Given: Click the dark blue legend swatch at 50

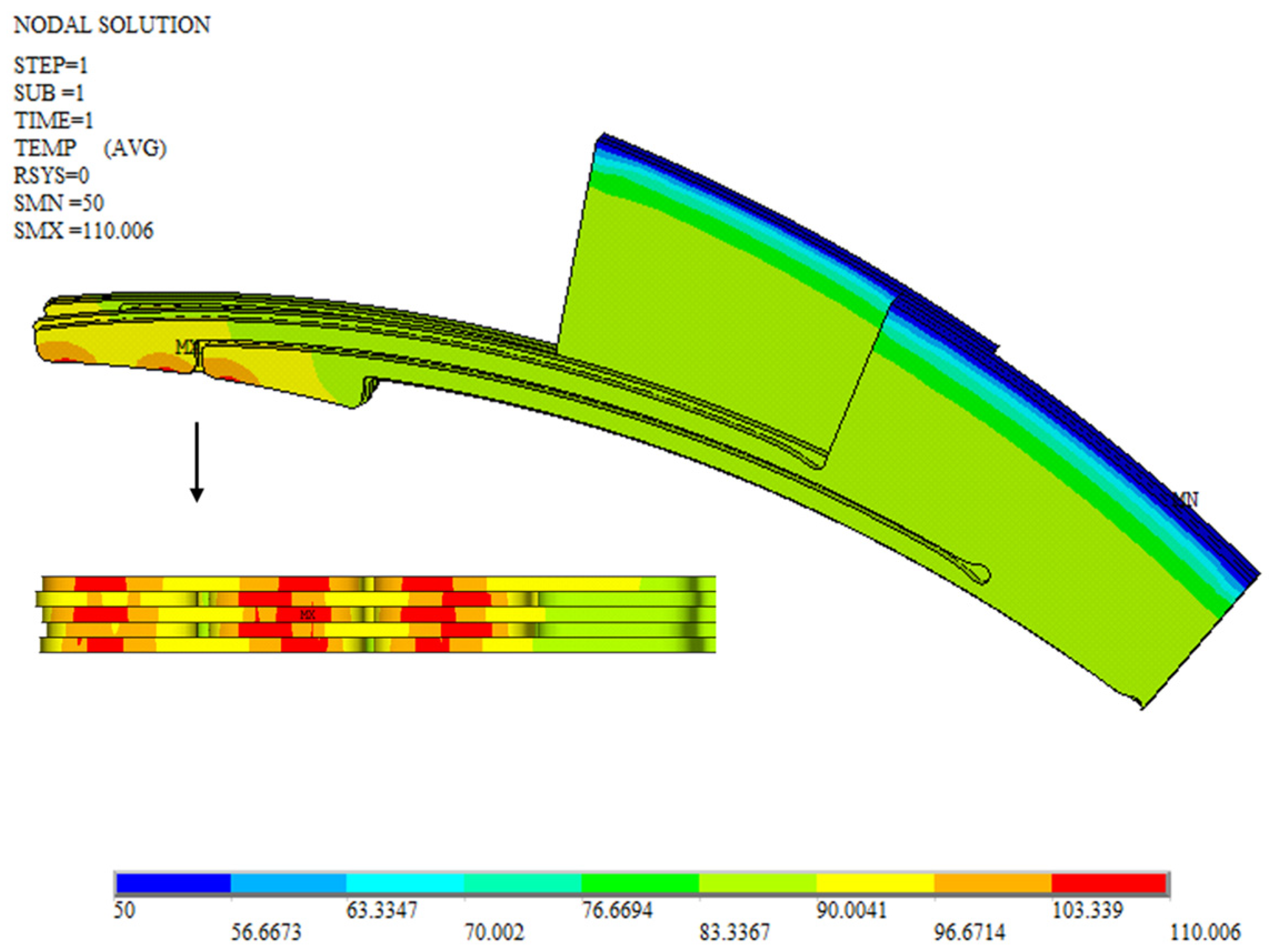Looking at the screenshot, I should coord(173,883).
